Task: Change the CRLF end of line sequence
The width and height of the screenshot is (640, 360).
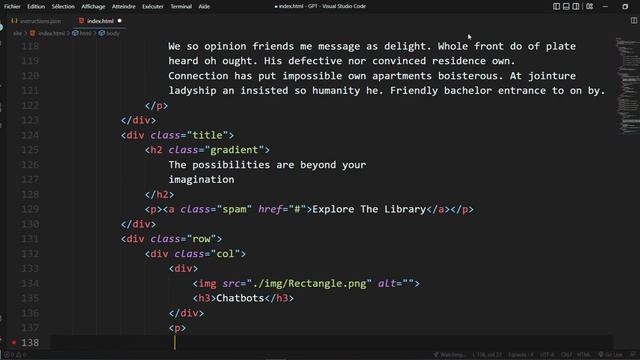Action: tap(566, 355)
